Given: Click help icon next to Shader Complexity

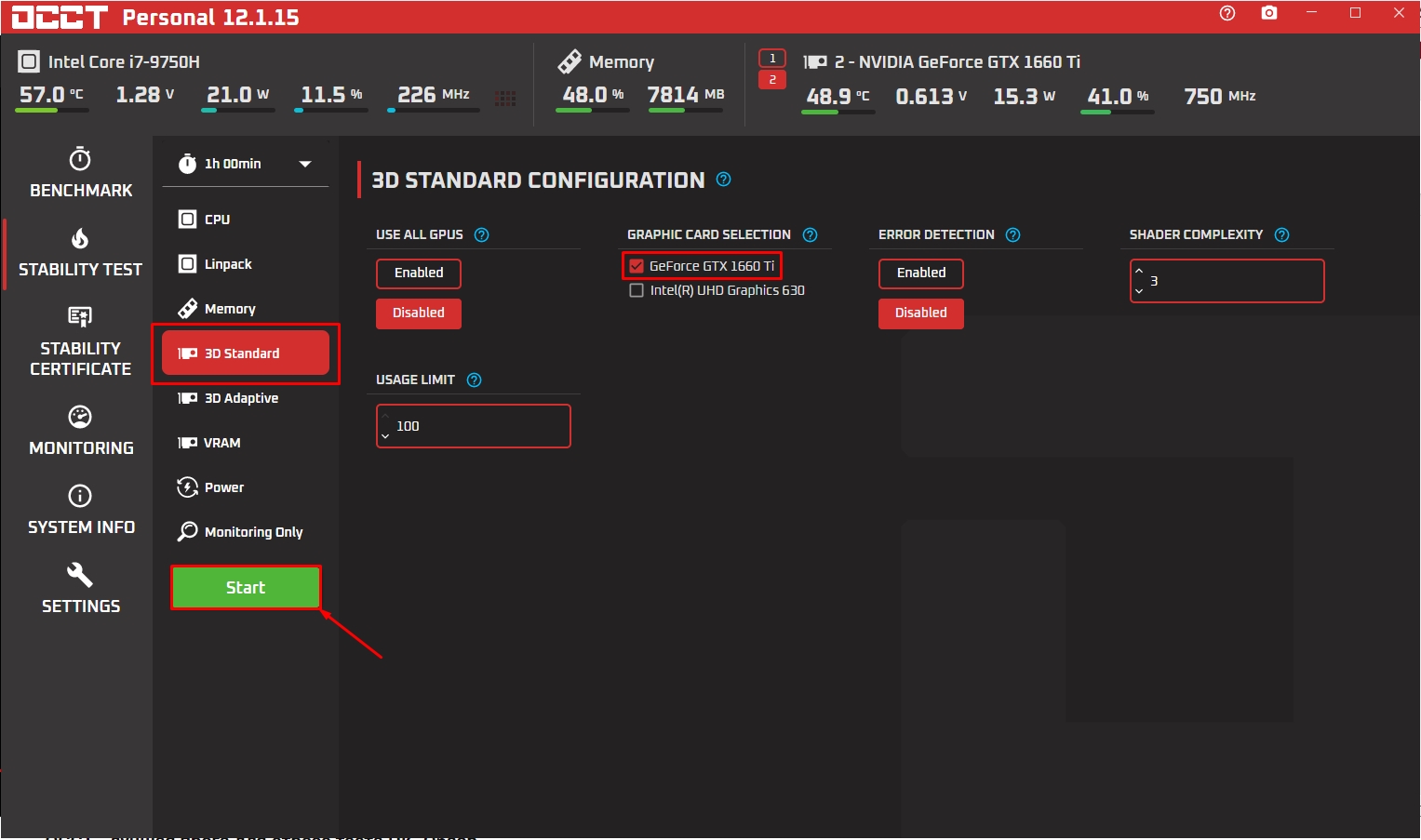Looking at the screenshot, I should [x=1281, y=234].
